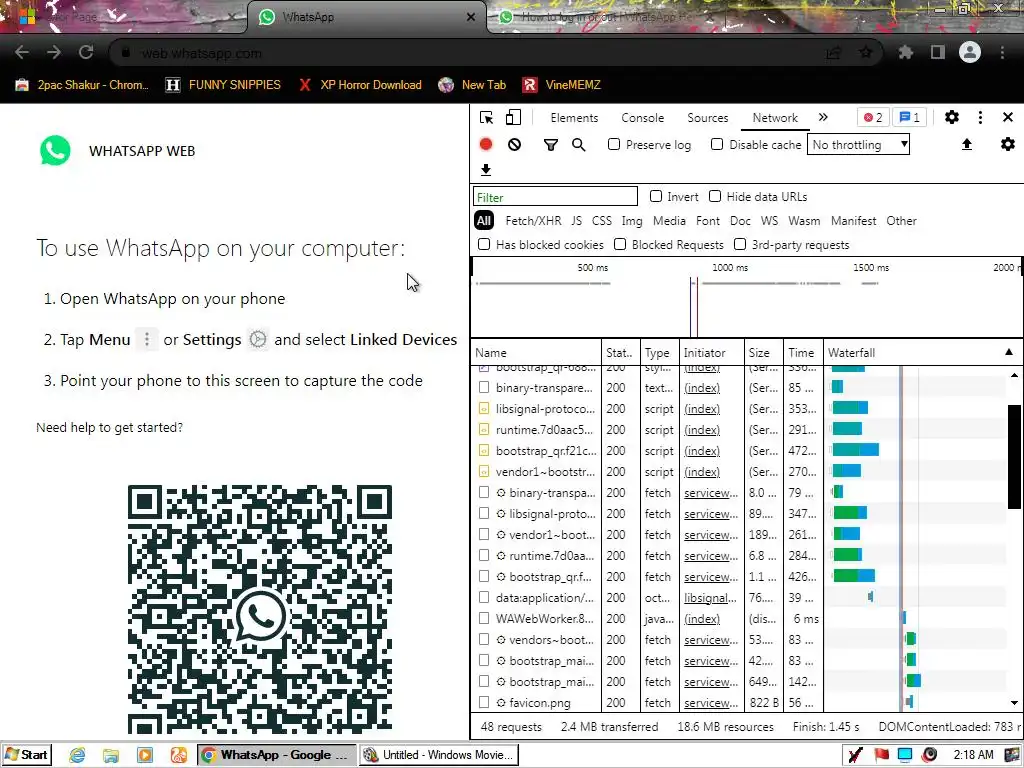Image resolution: width=1024 pixels, height=768 pixels.
Task: Open the VineMEMZ bookmark
Action: tap(562, 85)
